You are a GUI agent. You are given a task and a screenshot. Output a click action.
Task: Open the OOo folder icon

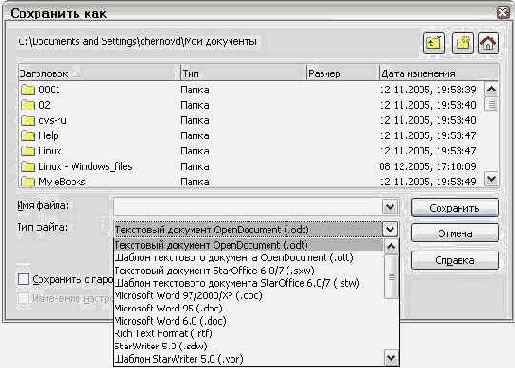tap(28, 90)
